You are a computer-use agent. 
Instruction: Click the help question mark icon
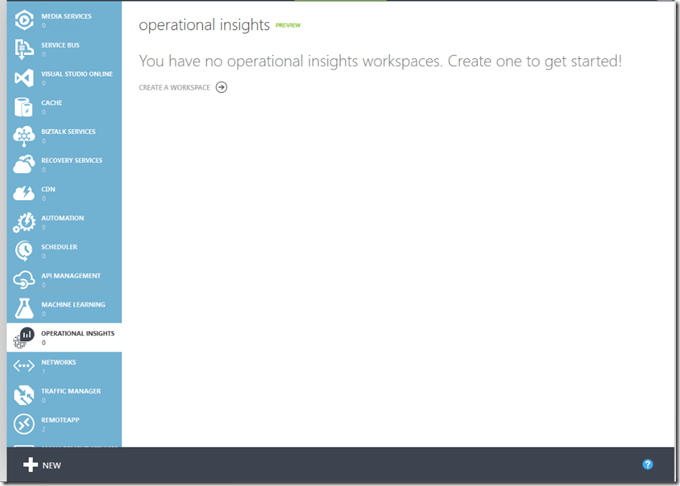point(648,465)
